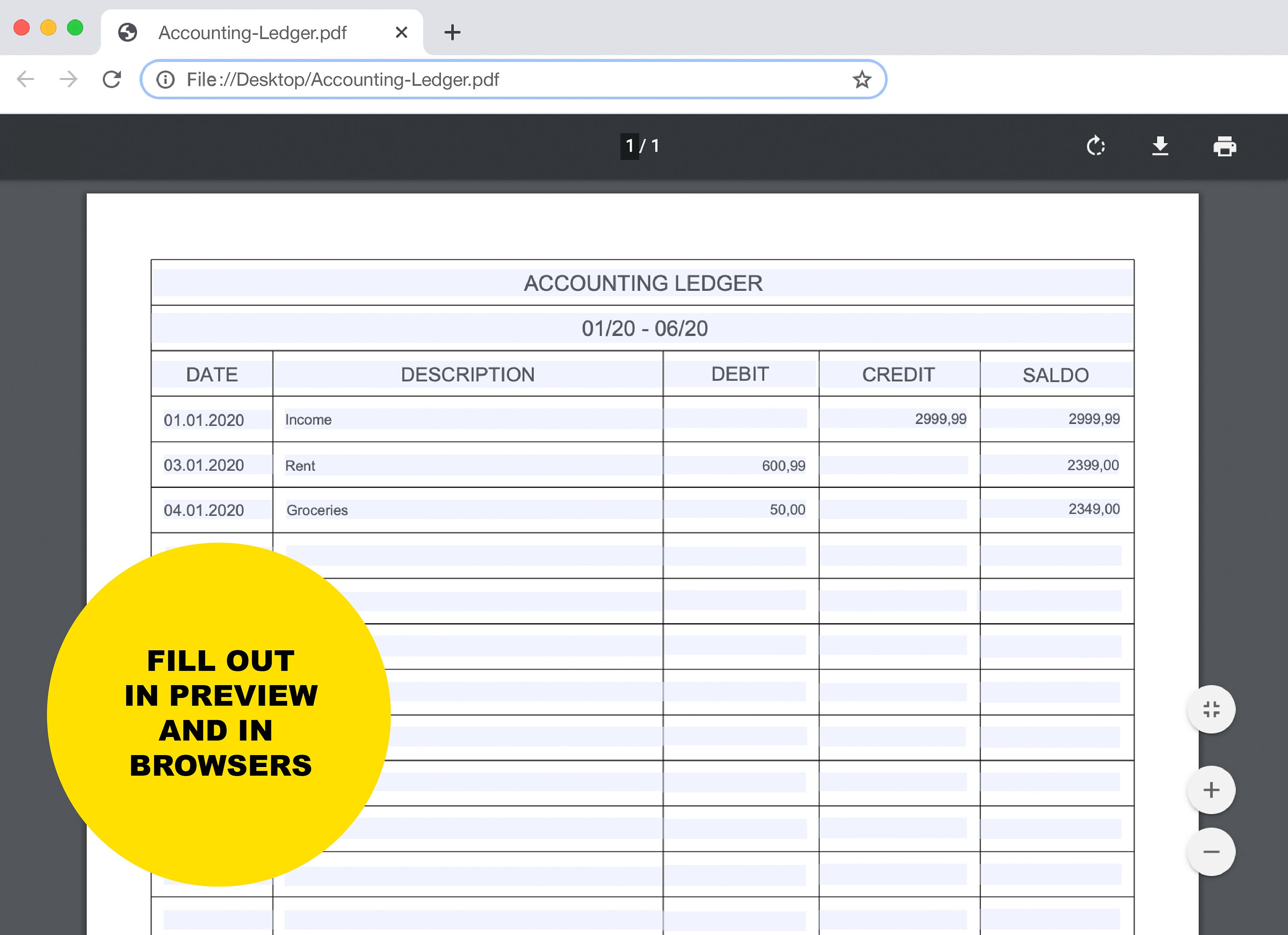Click the site information icon in address bar

click(x=165, y=79)
